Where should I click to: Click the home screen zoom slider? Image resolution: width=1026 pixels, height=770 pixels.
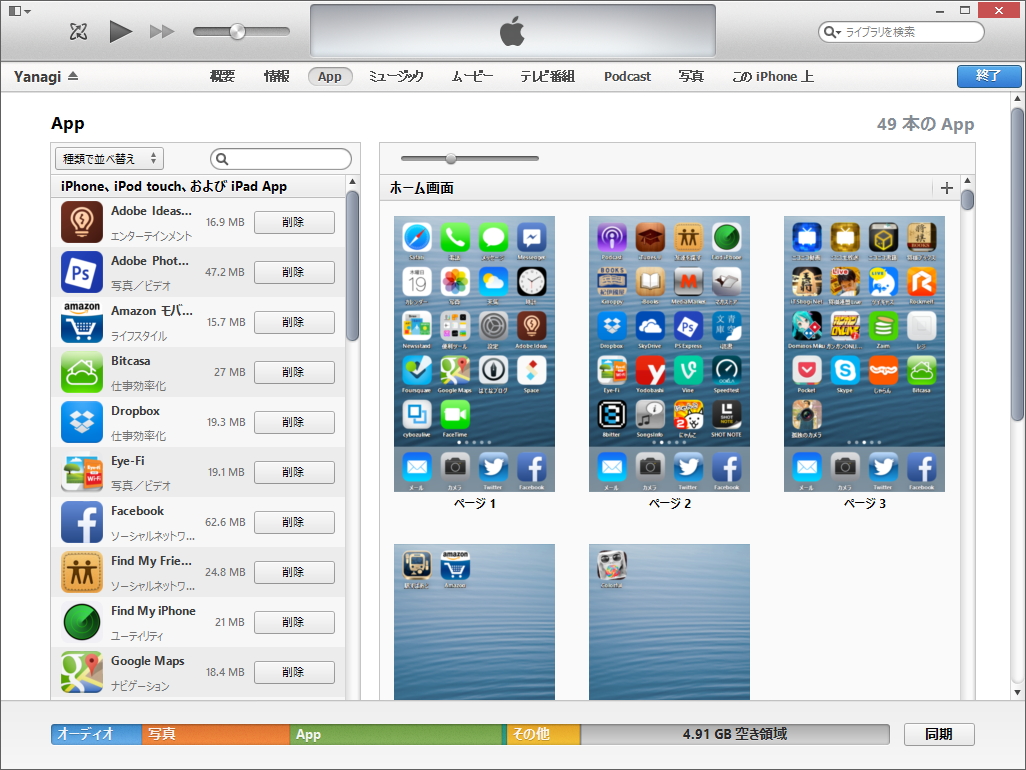[x=451, y=158]
